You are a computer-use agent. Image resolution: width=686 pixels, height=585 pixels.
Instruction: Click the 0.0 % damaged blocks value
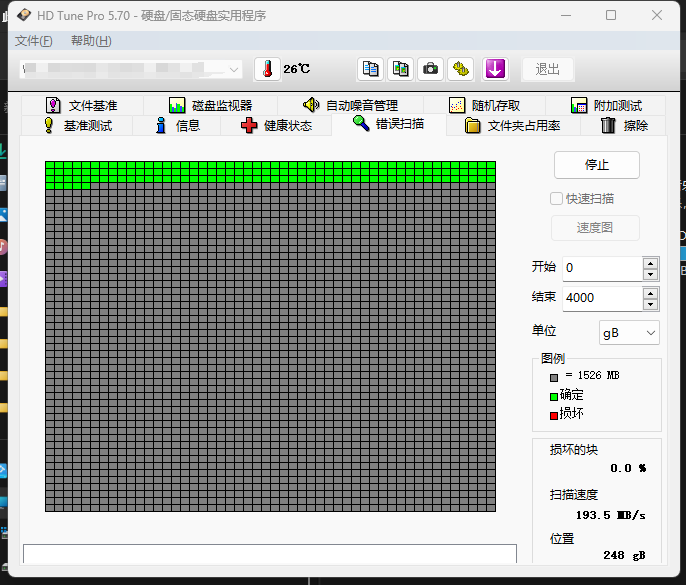point(628,468)
